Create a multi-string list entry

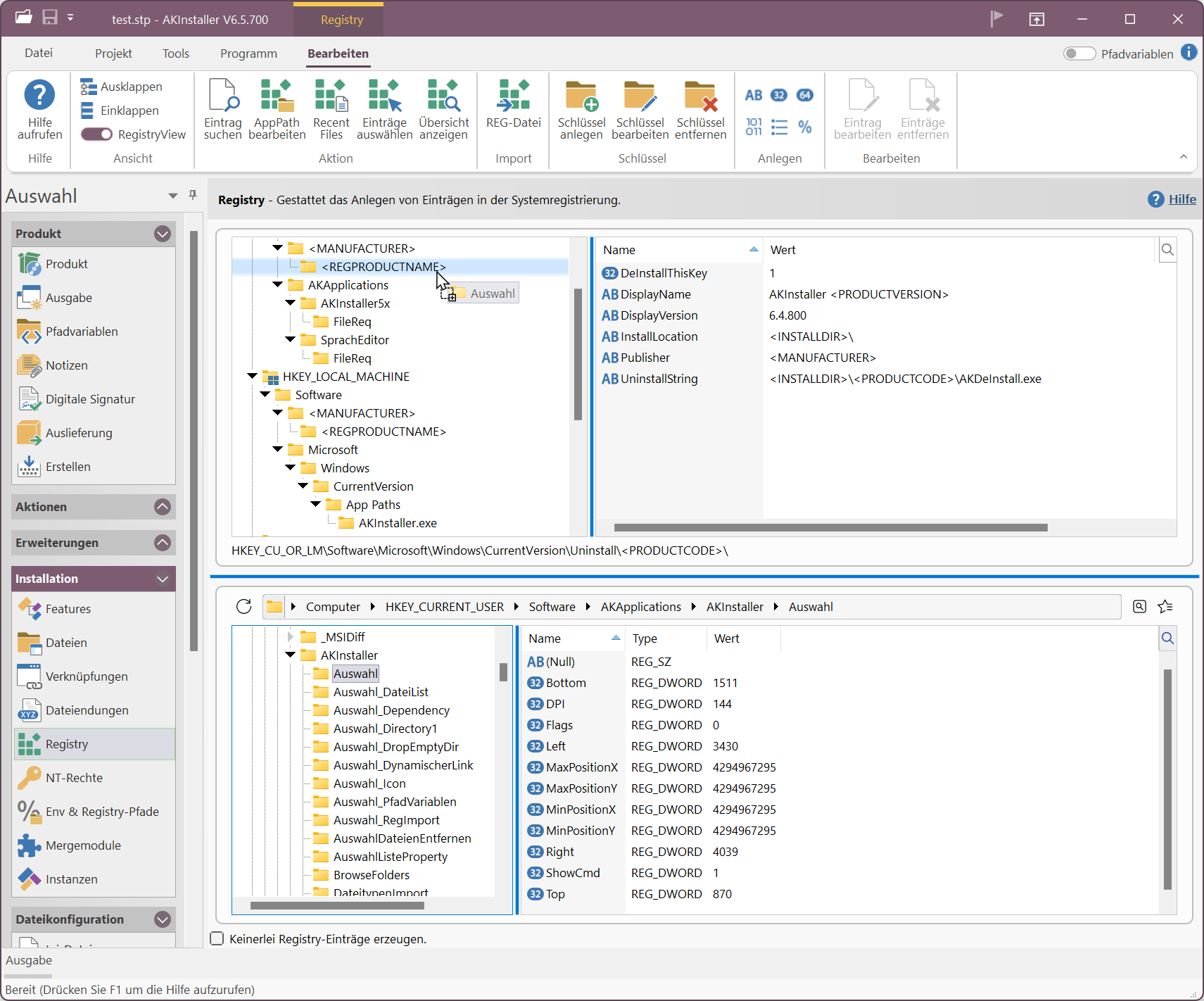pyautogui.click(x=779, y=127)
